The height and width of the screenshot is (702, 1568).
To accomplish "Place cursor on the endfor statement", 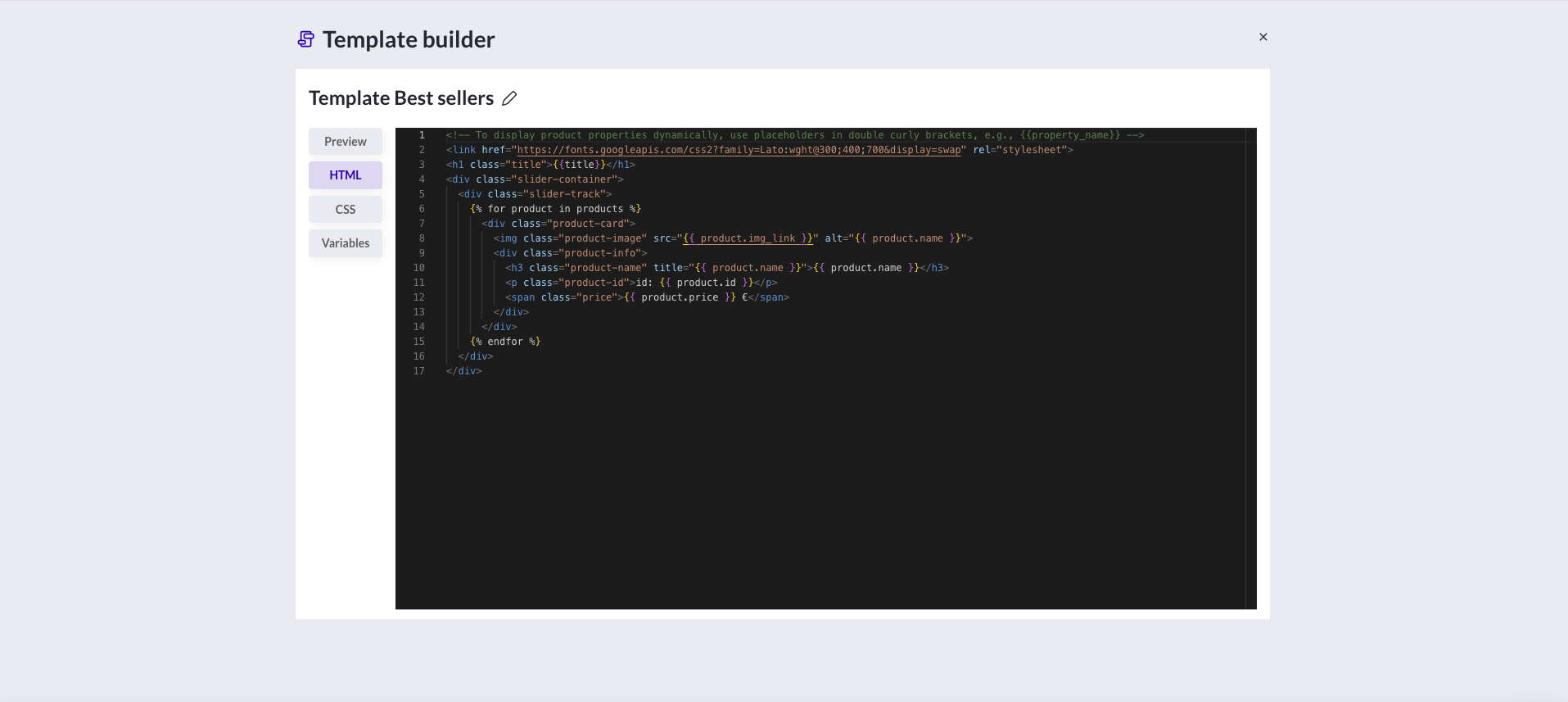I will [x=505, y=342].
